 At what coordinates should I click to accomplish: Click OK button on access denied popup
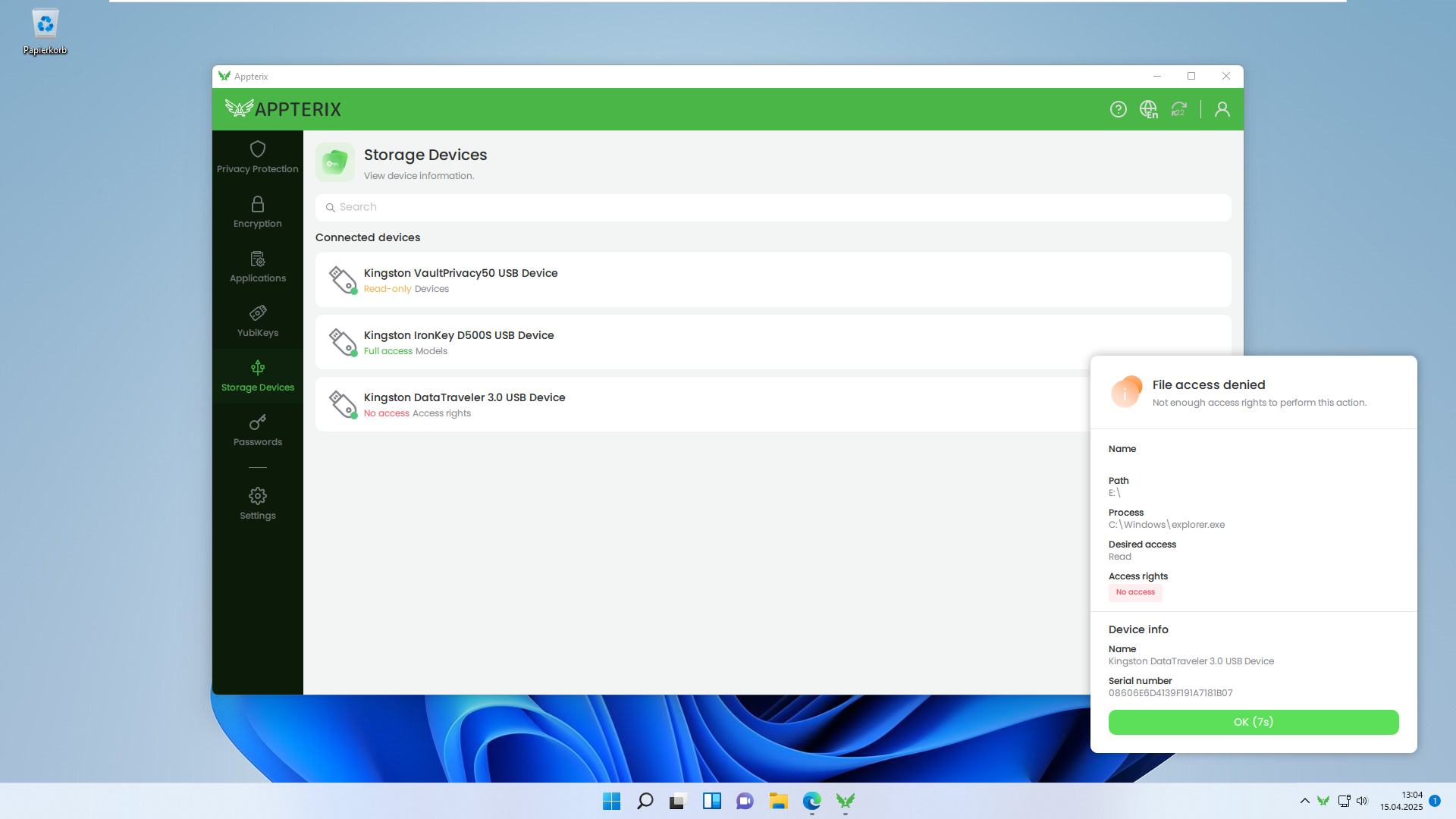tap(1253, 722)
